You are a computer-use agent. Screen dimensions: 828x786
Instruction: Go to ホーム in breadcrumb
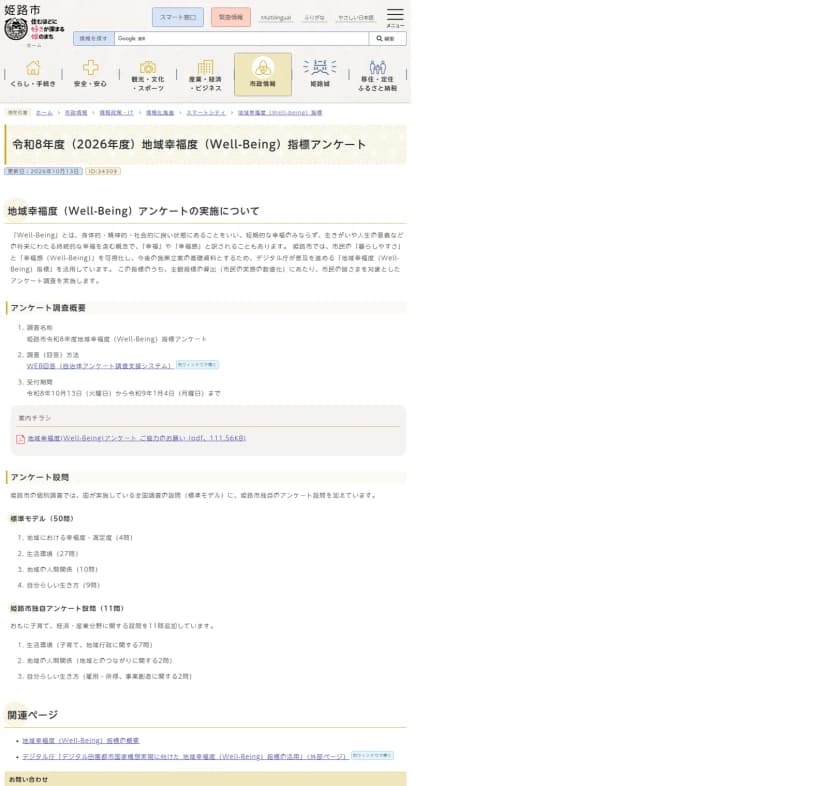pos(44,113)
